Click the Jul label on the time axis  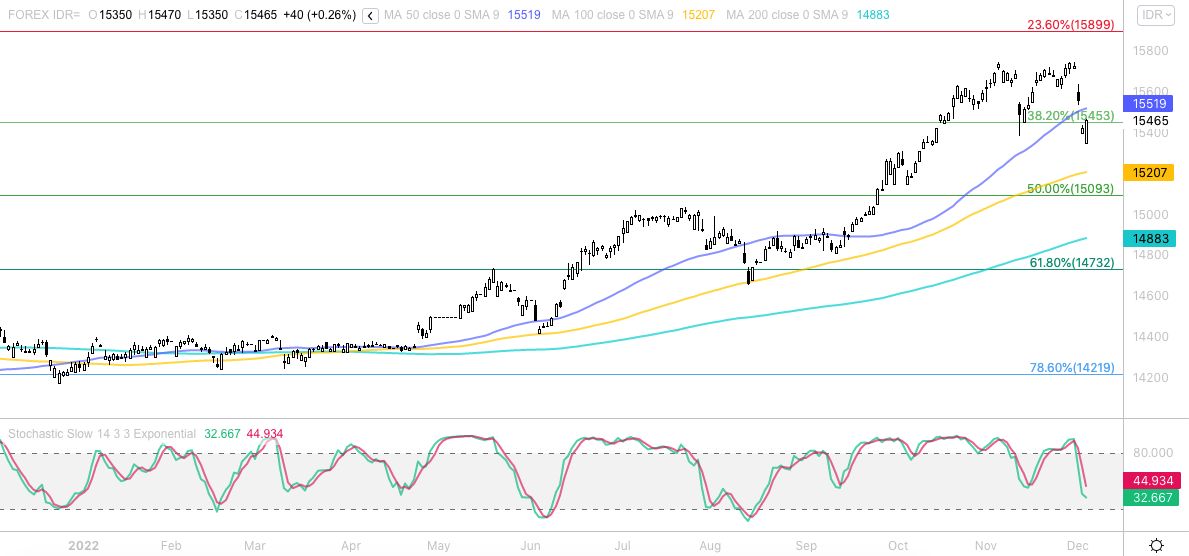tap(623, 545)
